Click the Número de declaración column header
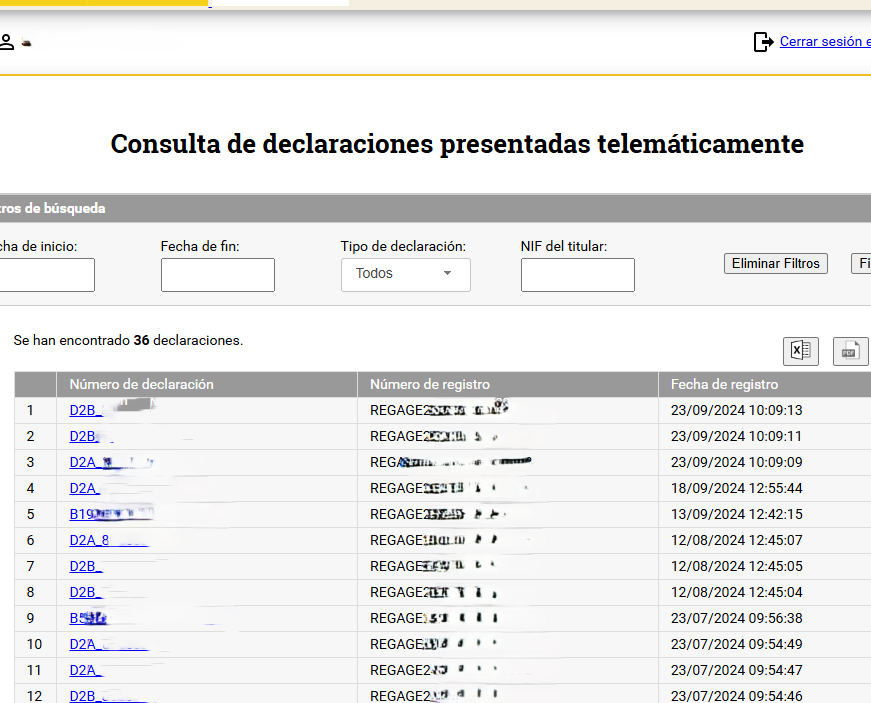 [141, 384]
